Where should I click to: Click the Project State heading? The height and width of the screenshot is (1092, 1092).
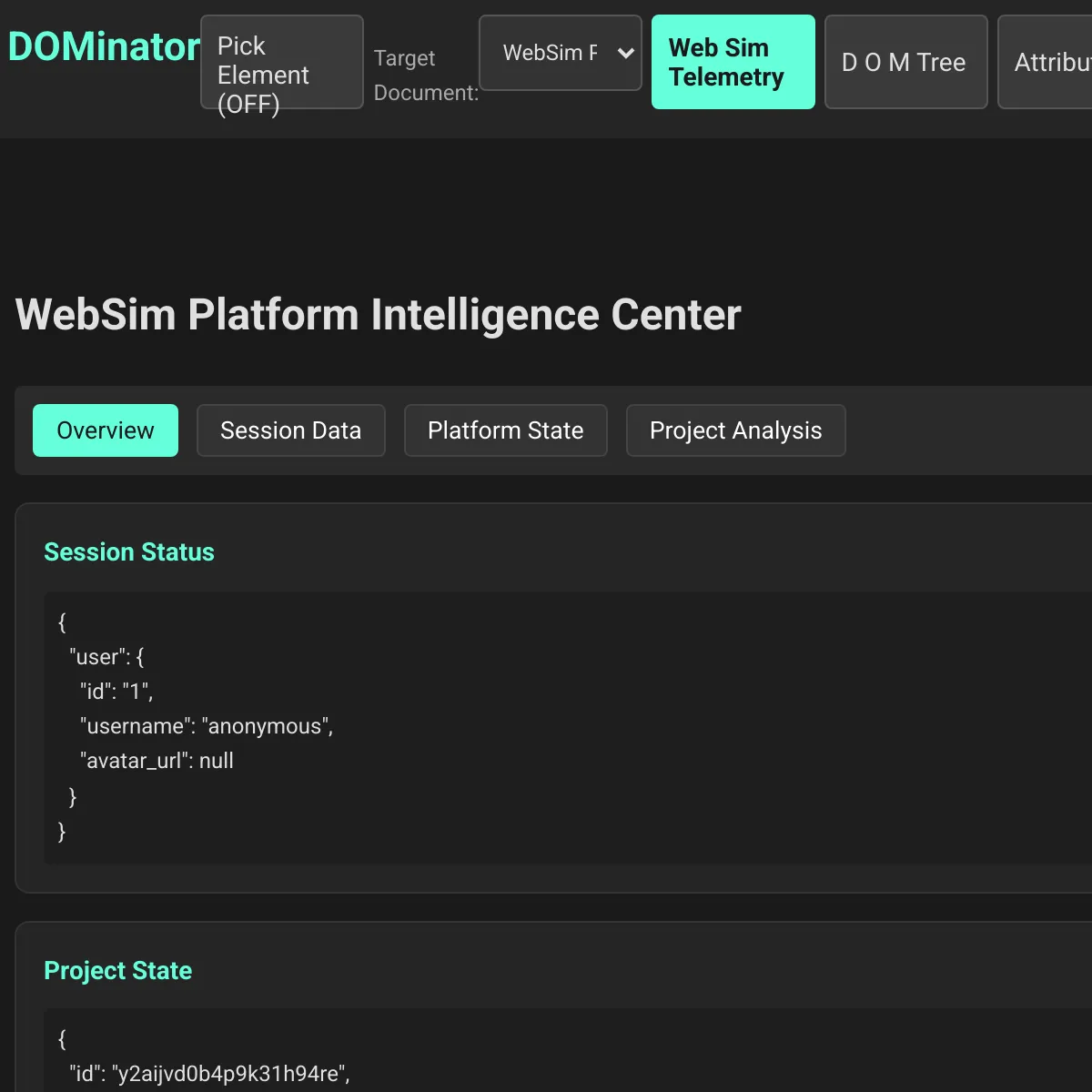coord(117,971)
